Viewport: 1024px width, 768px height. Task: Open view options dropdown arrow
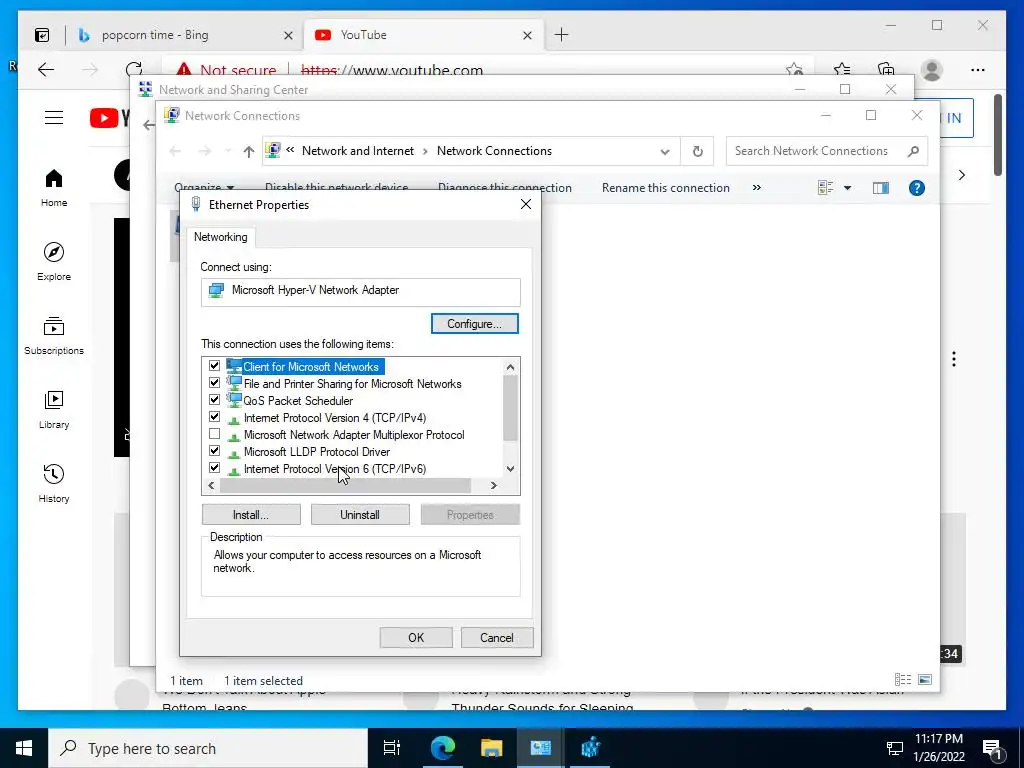coord(847,188)
